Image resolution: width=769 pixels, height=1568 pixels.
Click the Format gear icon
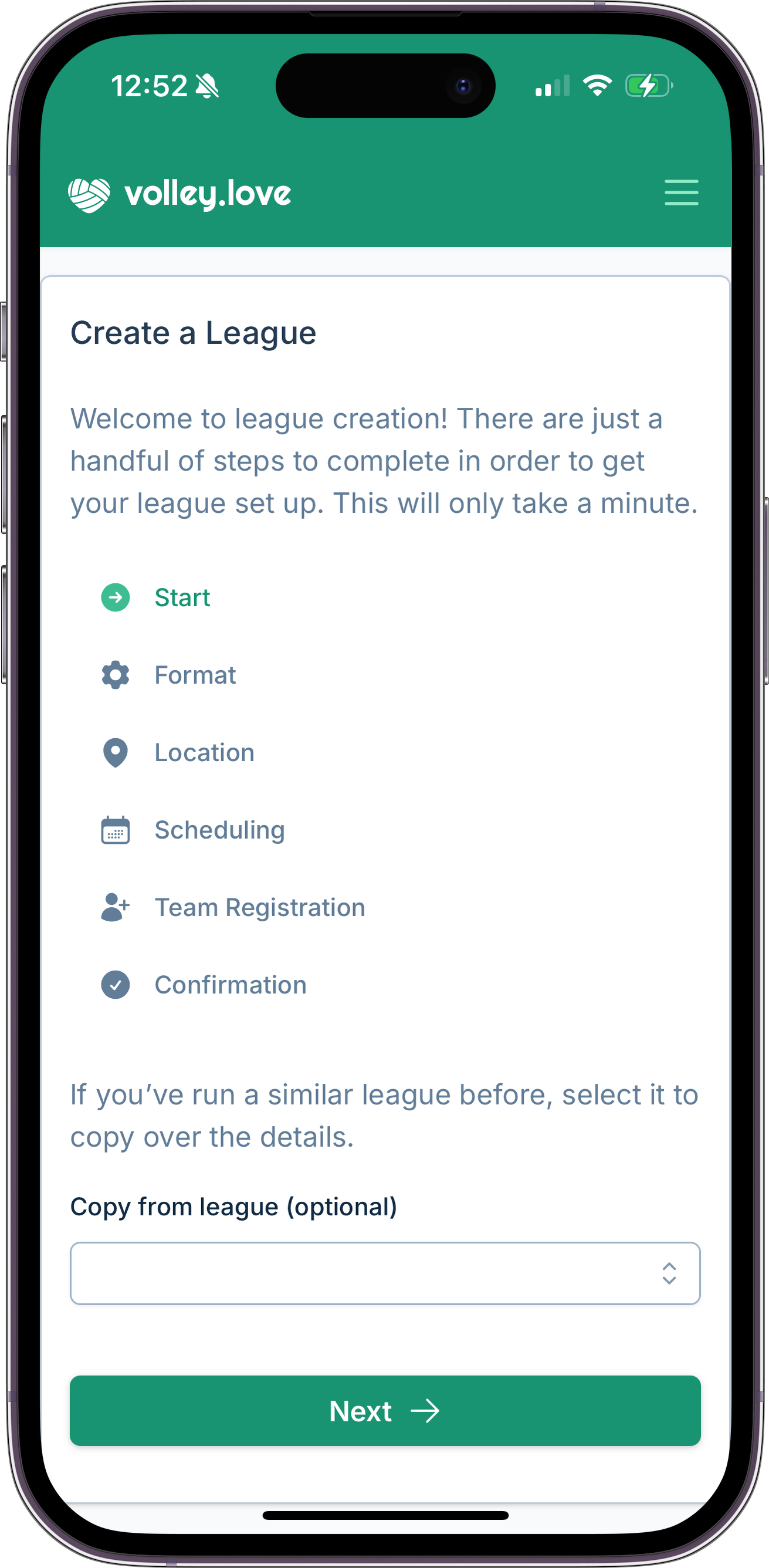tap(116, 675)
